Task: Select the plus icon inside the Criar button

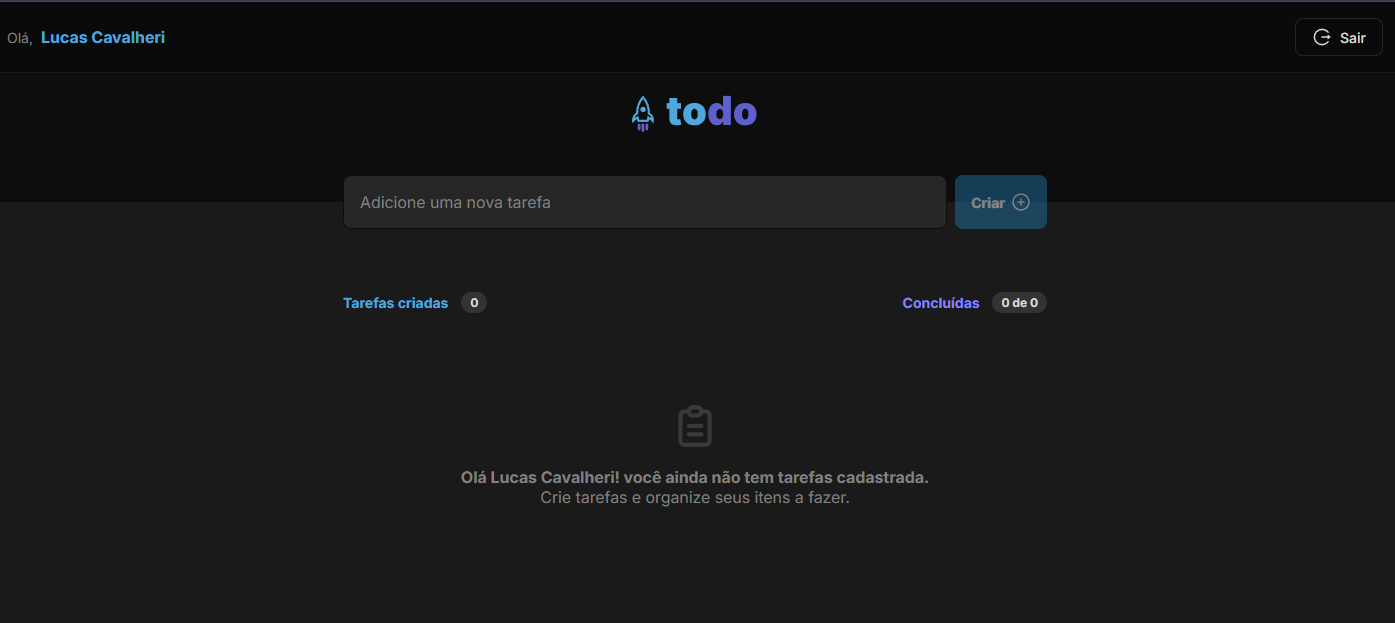Action: (x=1021, y=202)
